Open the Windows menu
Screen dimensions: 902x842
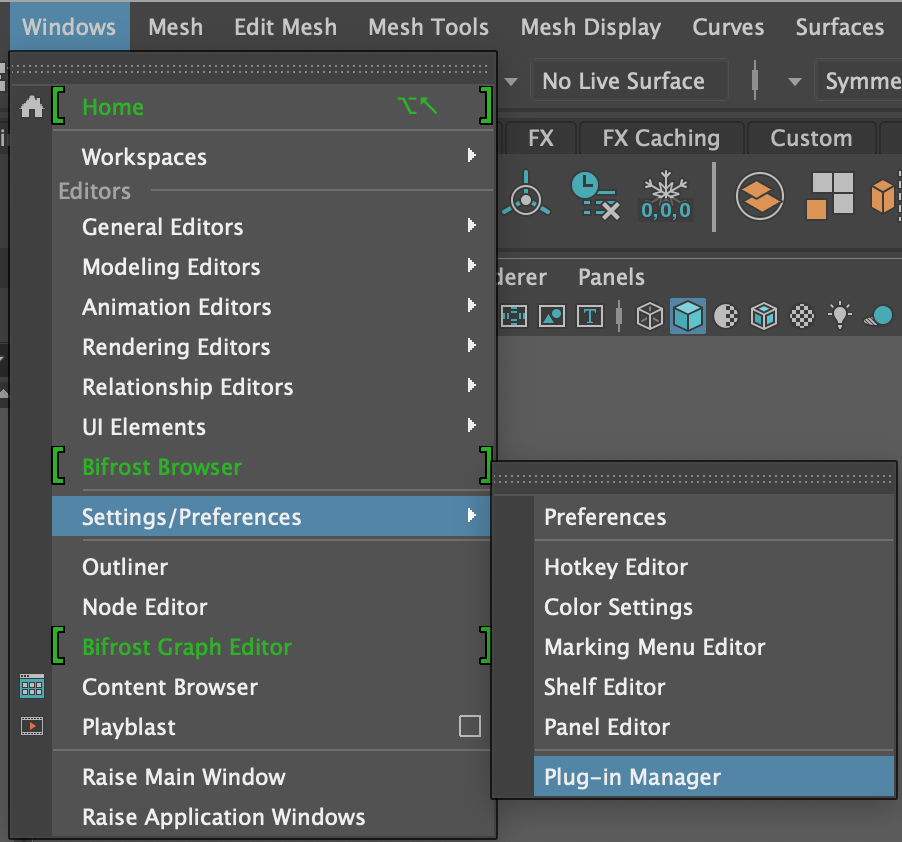click(70, 26)
